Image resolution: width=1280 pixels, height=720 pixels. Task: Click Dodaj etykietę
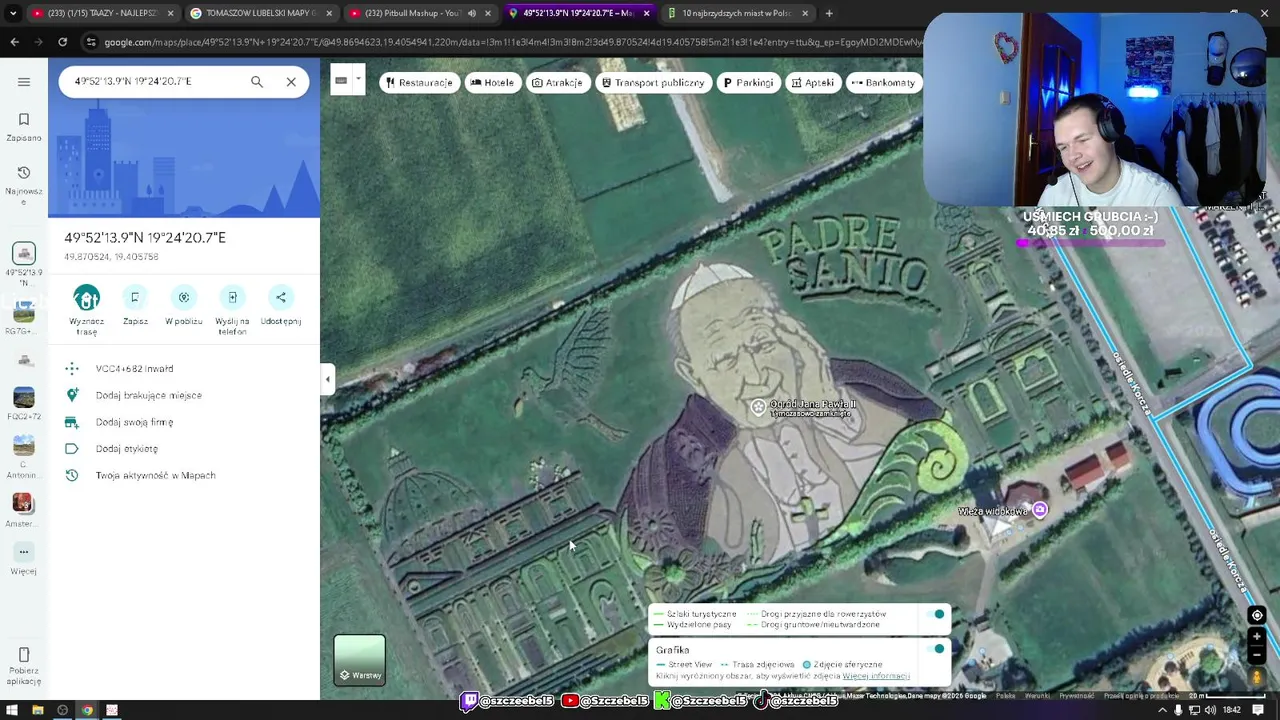[126, 449]
